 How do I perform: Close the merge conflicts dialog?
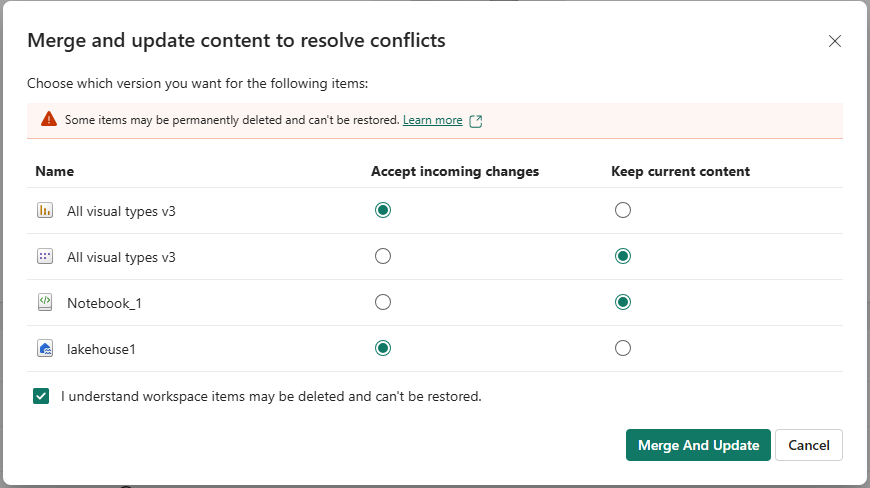click(x=835, y=41)
